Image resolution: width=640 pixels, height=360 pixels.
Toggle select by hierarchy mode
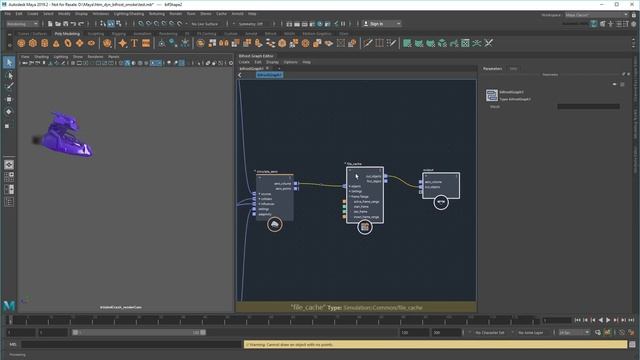[103, 24]
